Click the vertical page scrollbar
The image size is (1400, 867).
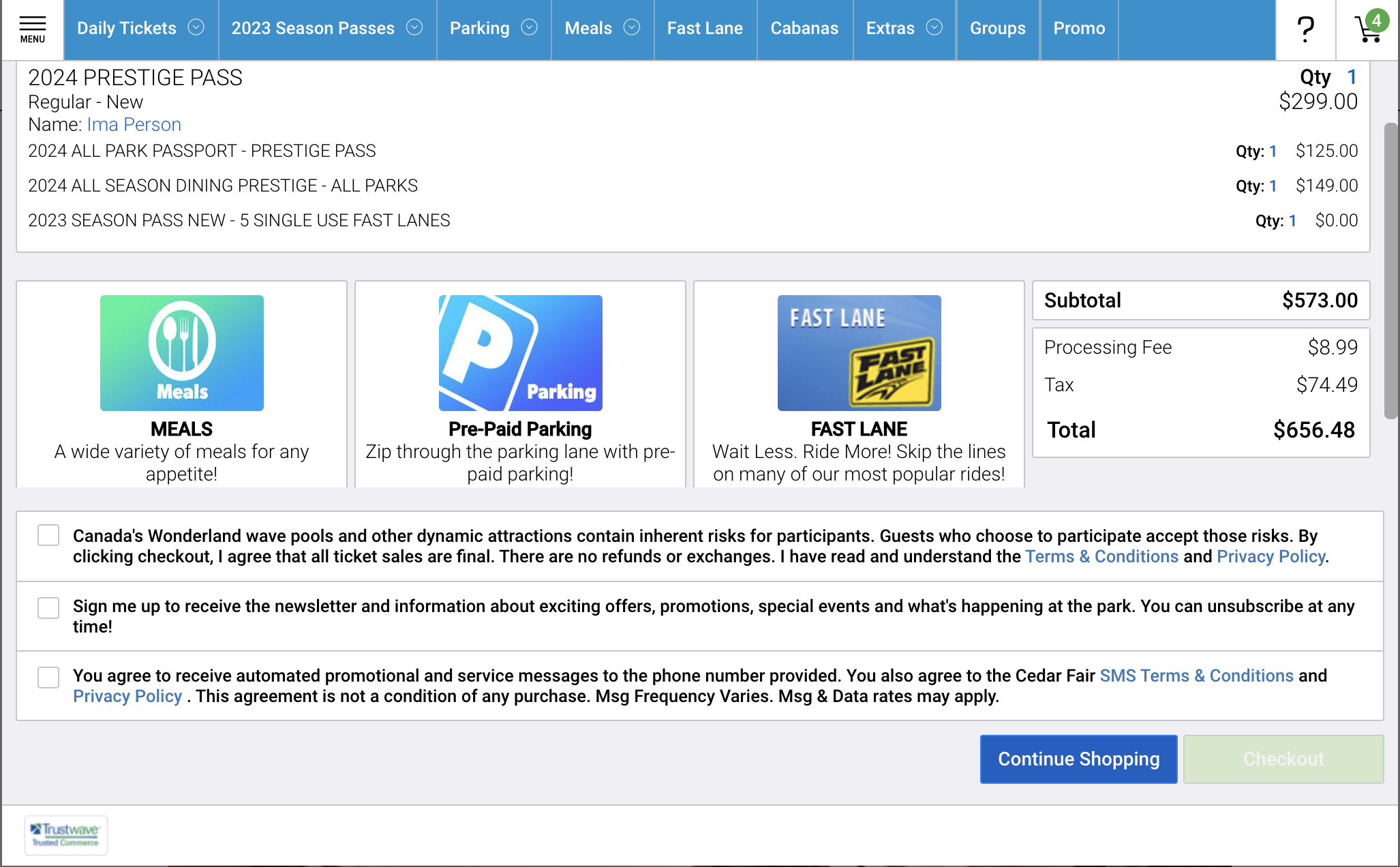click(1391, 271)
